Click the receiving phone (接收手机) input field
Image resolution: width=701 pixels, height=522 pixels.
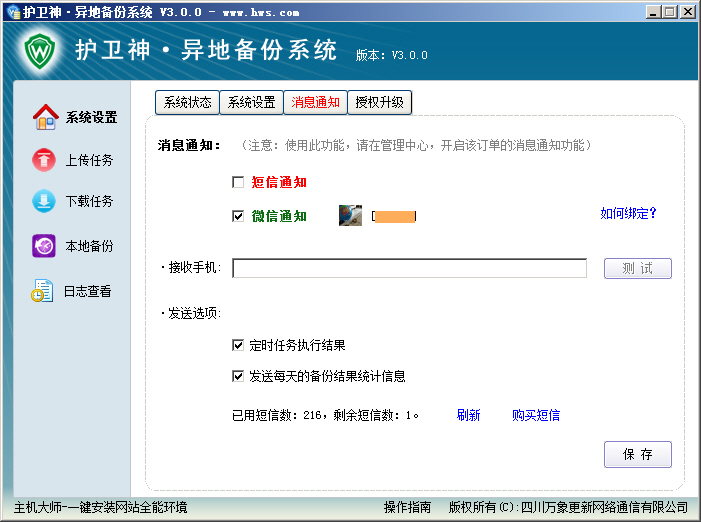click(x=409, y=268)
